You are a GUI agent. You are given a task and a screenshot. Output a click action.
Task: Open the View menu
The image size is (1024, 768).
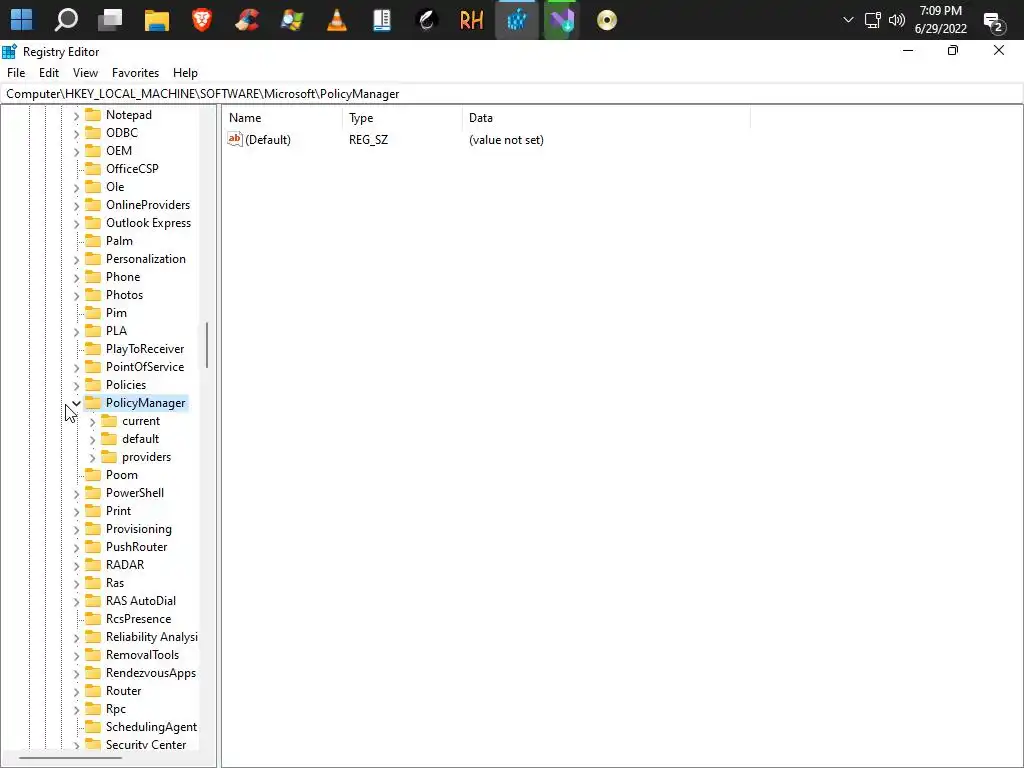(86, 72)
